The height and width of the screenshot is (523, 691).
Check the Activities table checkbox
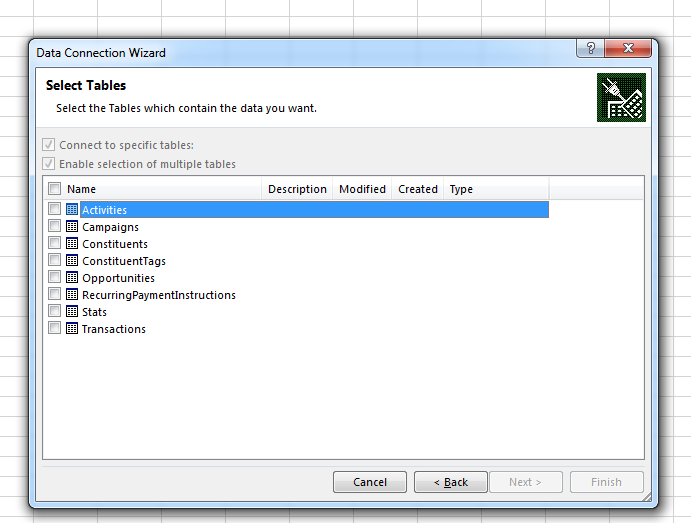coord(55,209)
